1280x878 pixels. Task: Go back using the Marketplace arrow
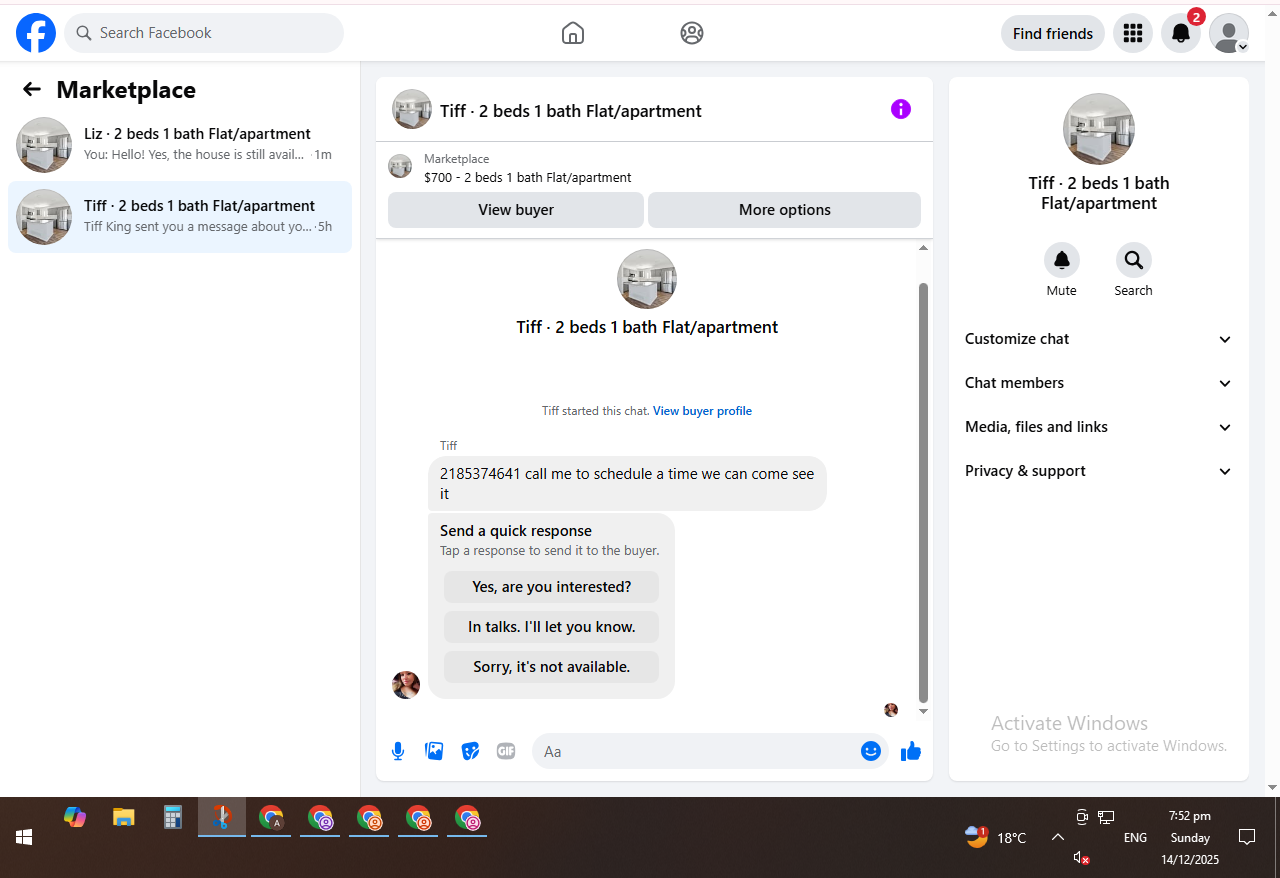(32, 90)
